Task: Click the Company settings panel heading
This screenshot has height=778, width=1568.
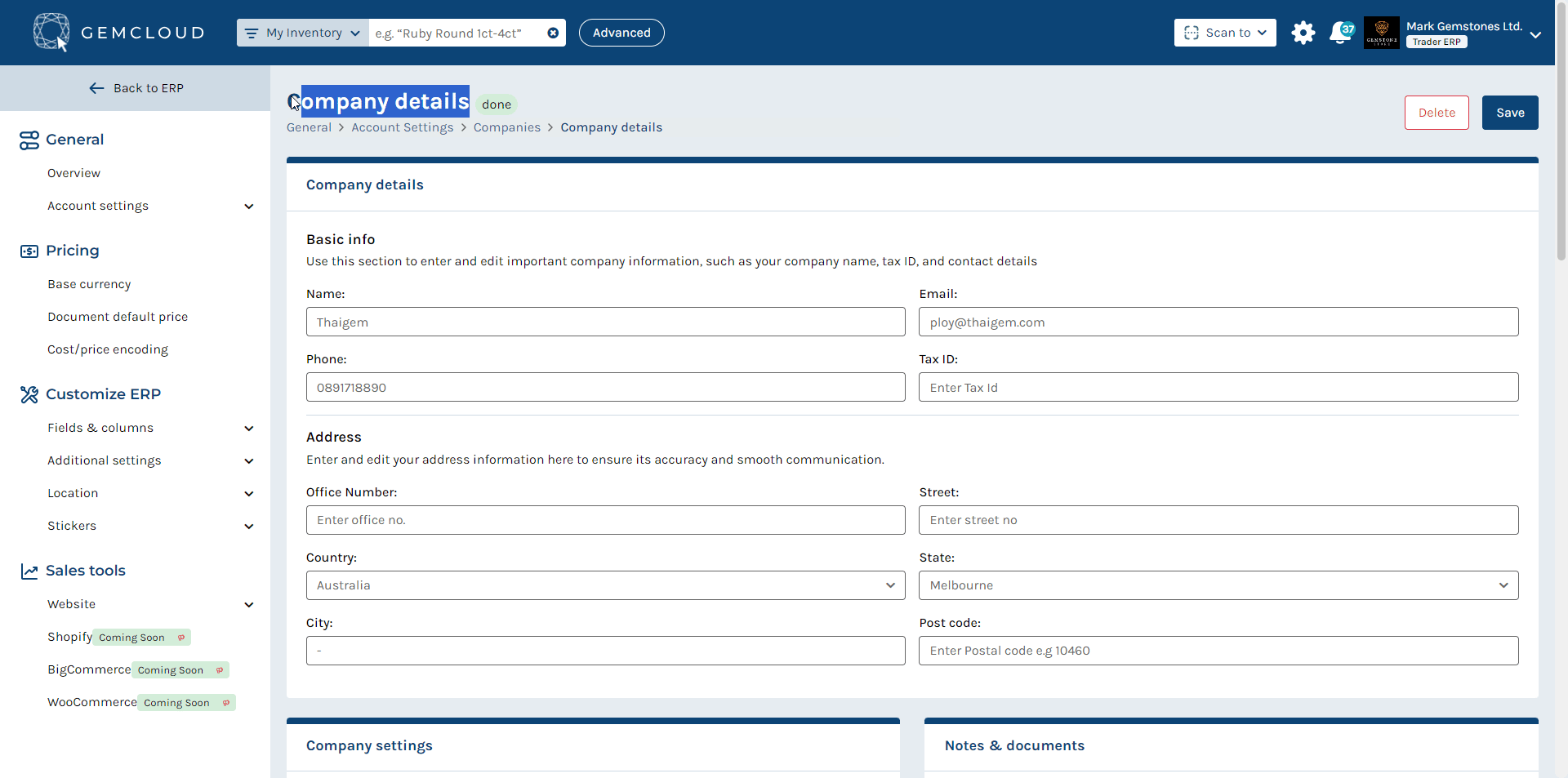Action: [x=369, y=745]
